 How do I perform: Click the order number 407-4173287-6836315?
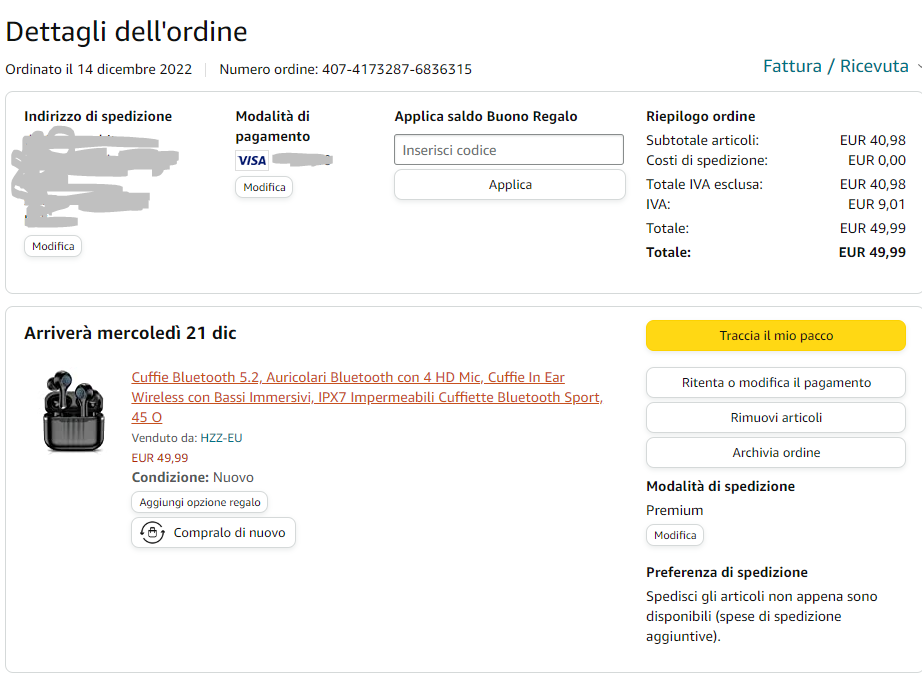(x=397, y=69)
